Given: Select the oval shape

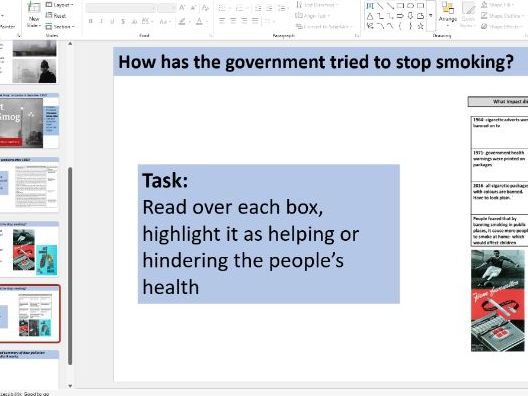Looking at the screenshot, I should [410, 6].
